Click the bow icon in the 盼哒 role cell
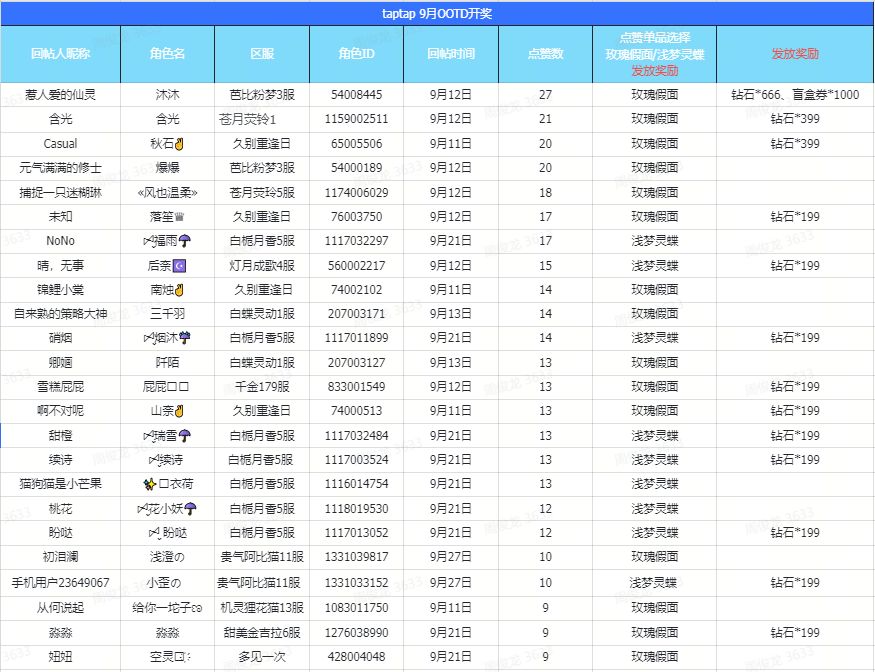Image resolution: width=875 pixels, height=672 pixels. click(x=155, y=534)
